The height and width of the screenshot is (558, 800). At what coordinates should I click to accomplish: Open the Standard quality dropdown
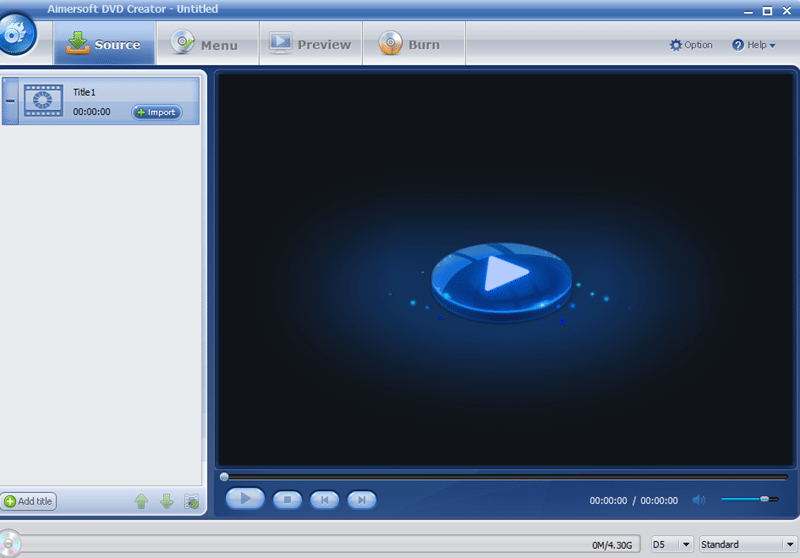(x=748, y=544)
